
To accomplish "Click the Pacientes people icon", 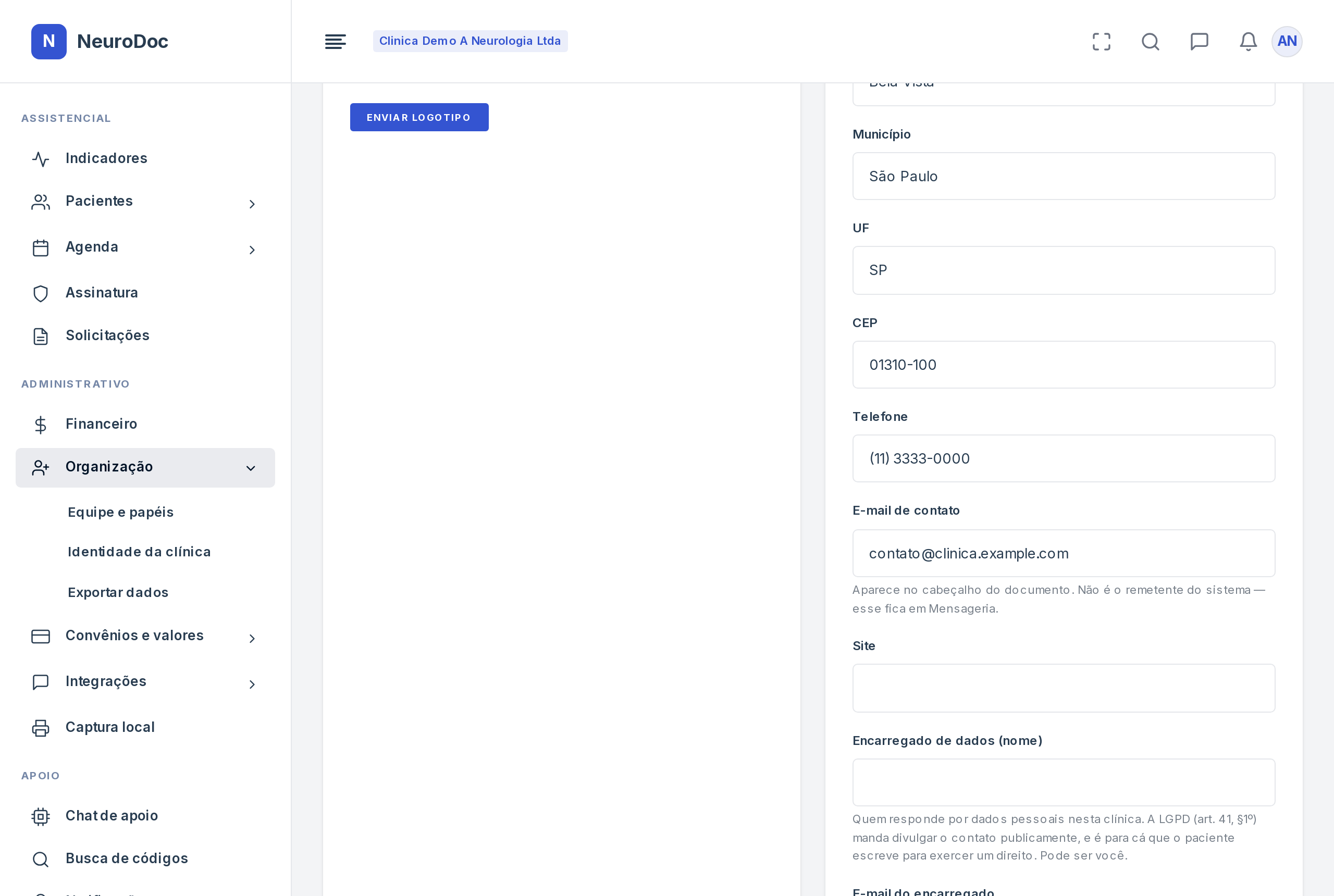I will point(41,202).
